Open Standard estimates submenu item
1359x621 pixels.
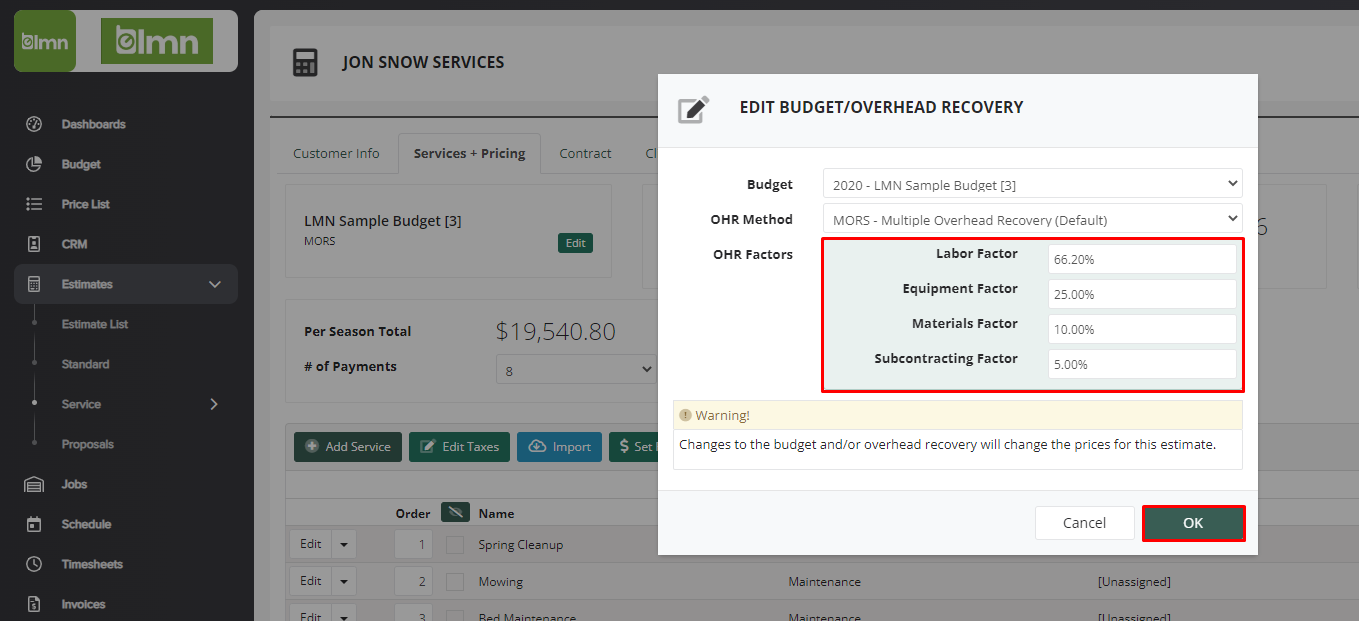(x=85, y=364)
